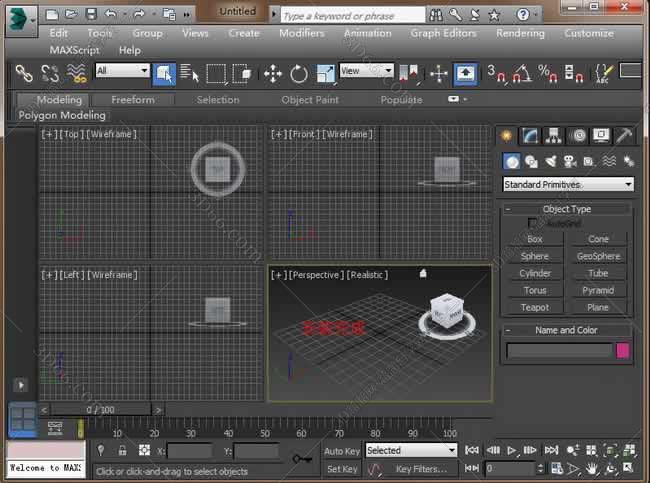Switch to the Freeform ribbon tab

click(133, 100)
